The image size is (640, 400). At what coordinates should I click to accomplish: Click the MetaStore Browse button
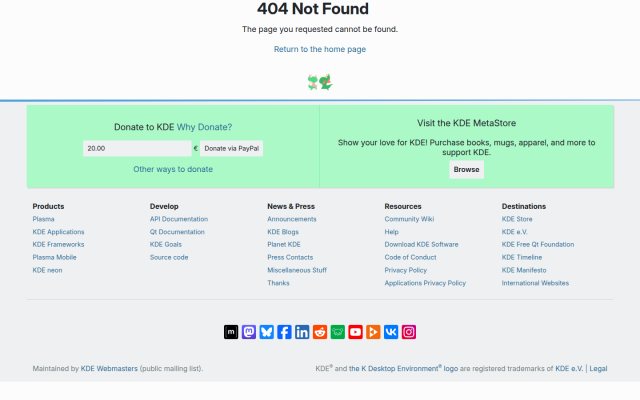[x=467, y=169]
